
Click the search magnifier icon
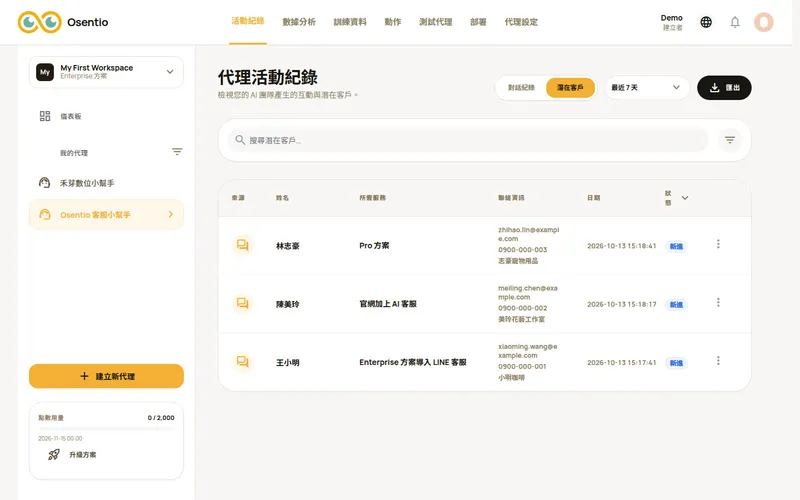[240, 139]
